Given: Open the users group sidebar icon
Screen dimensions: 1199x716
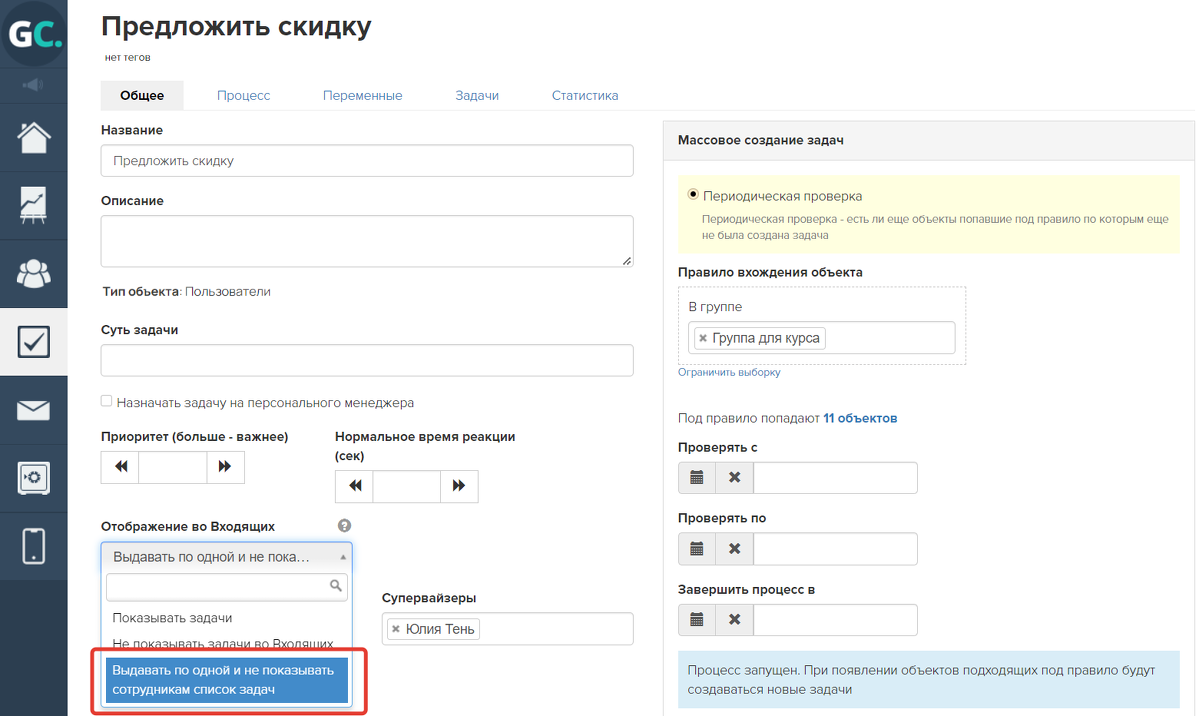Looking at the screenshot, I should (34, 273).
